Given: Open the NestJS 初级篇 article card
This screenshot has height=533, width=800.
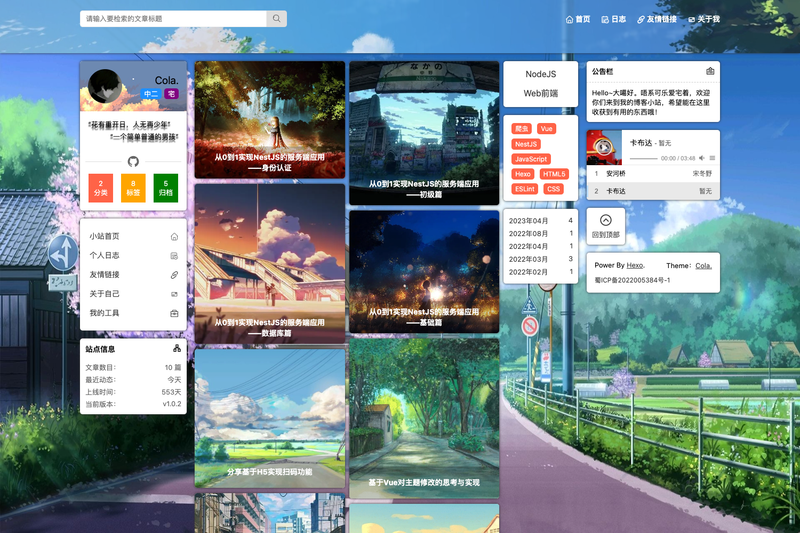Looking at the screenshot, I should (424, 133).
